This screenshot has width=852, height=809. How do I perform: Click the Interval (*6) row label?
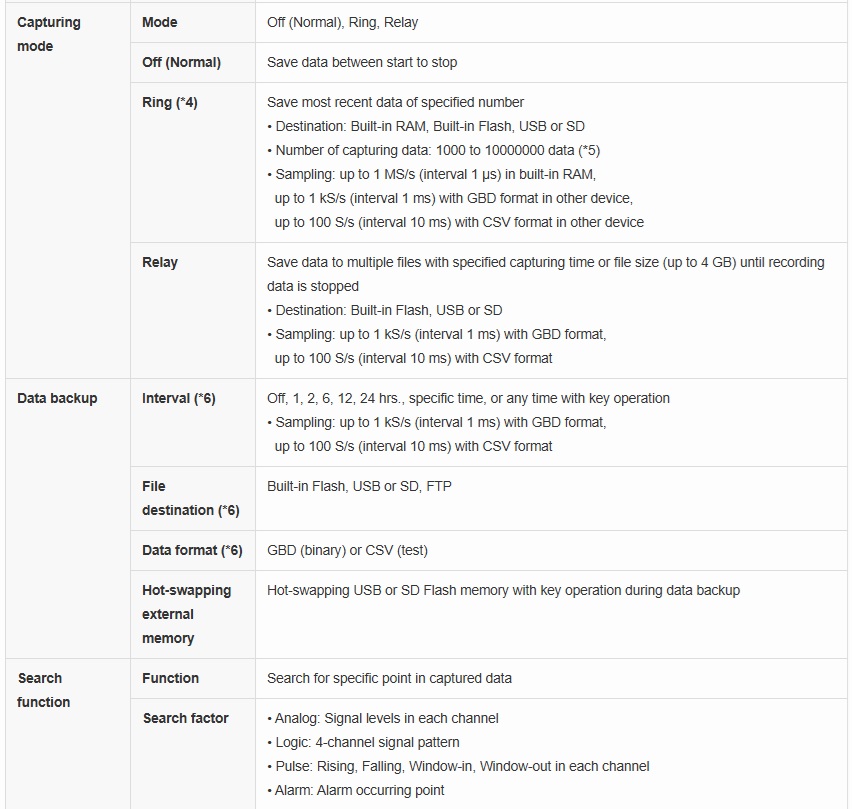coord(178,398)
